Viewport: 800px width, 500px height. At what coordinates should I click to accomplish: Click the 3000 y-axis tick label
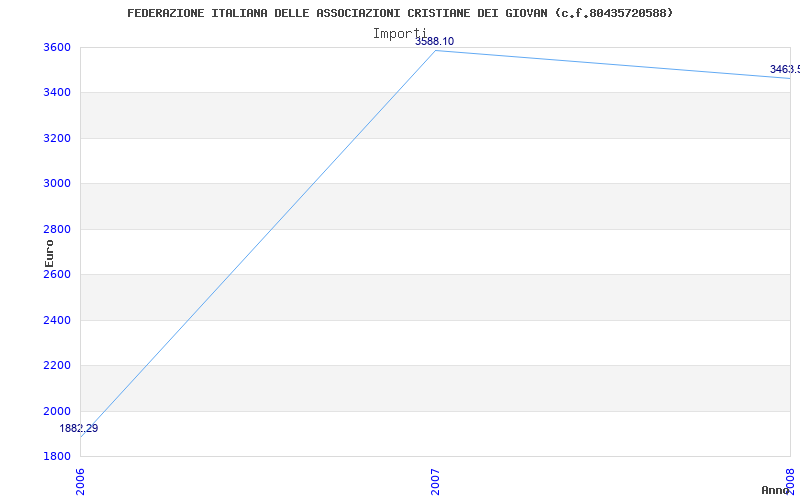pos(57,184)
